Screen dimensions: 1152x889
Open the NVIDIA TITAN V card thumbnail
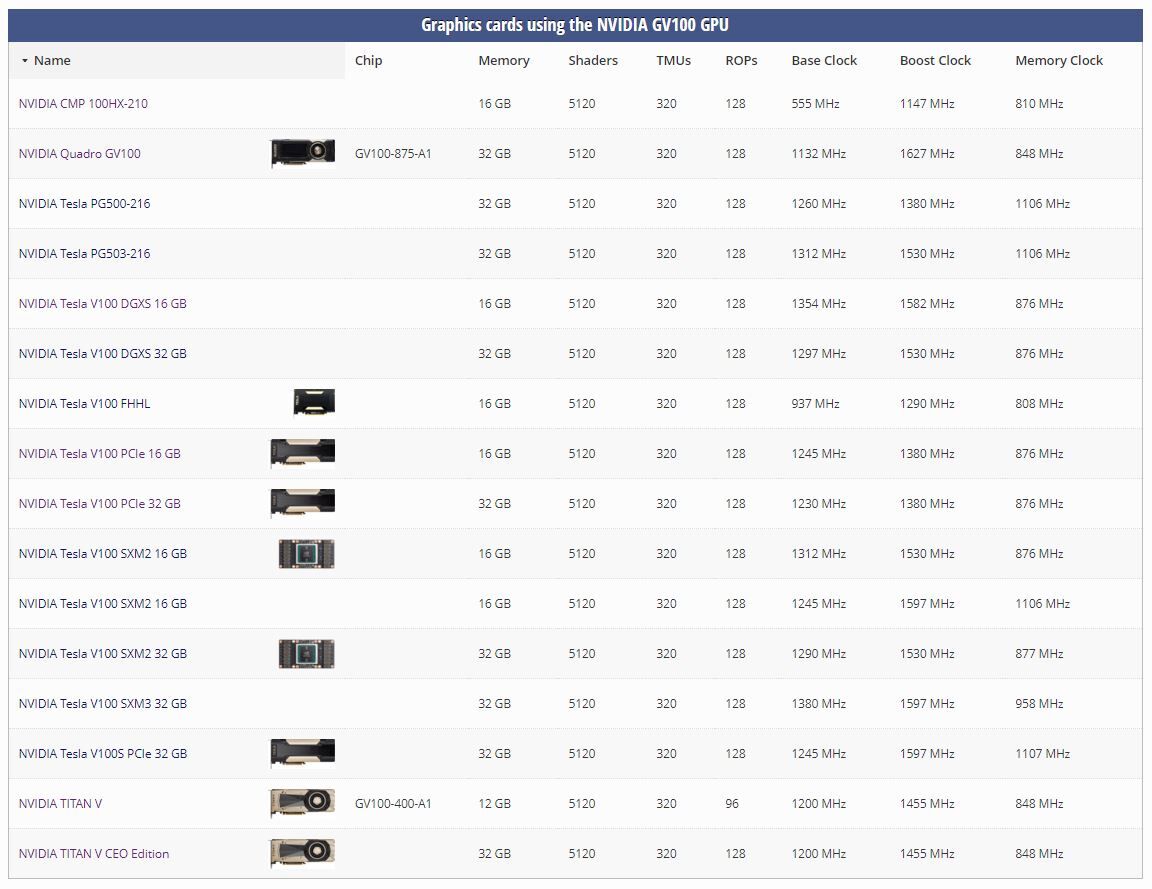(x=303, y=802)
